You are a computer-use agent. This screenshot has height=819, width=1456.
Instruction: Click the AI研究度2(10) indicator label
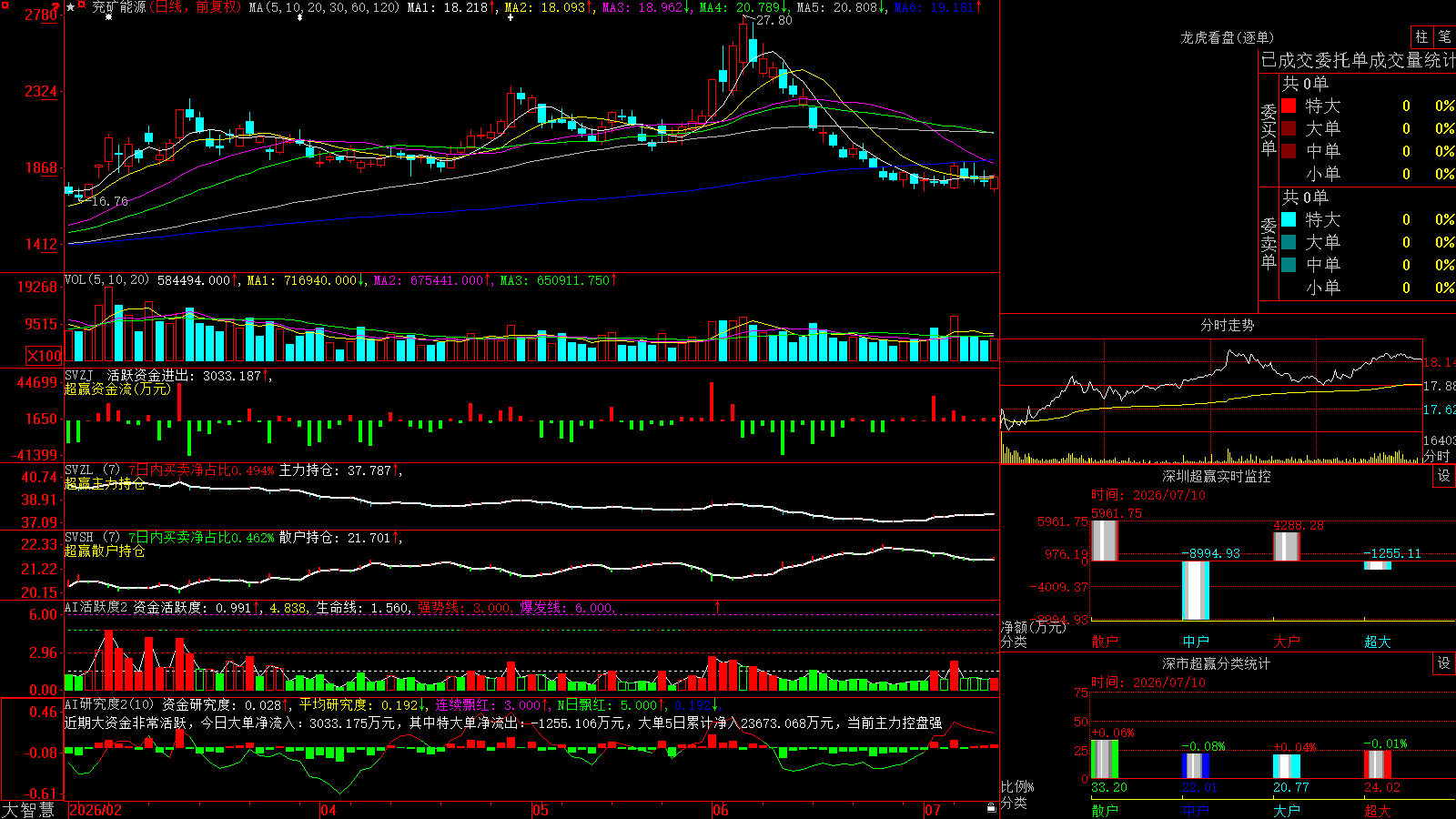coord(109,704)
